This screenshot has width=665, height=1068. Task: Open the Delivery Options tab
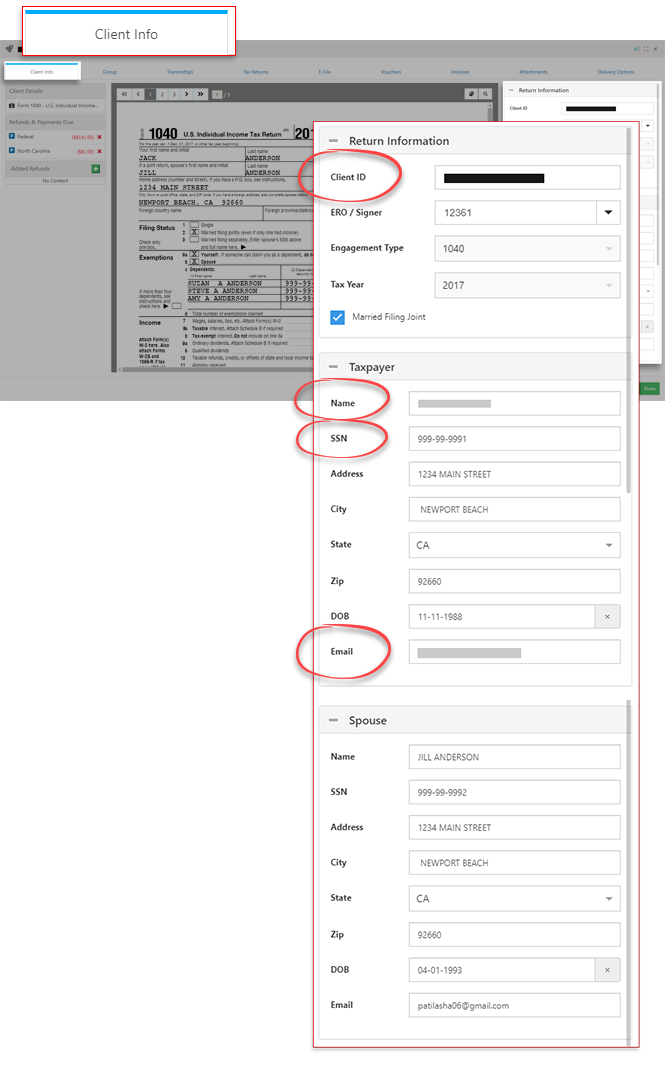[x=616, y=72]
